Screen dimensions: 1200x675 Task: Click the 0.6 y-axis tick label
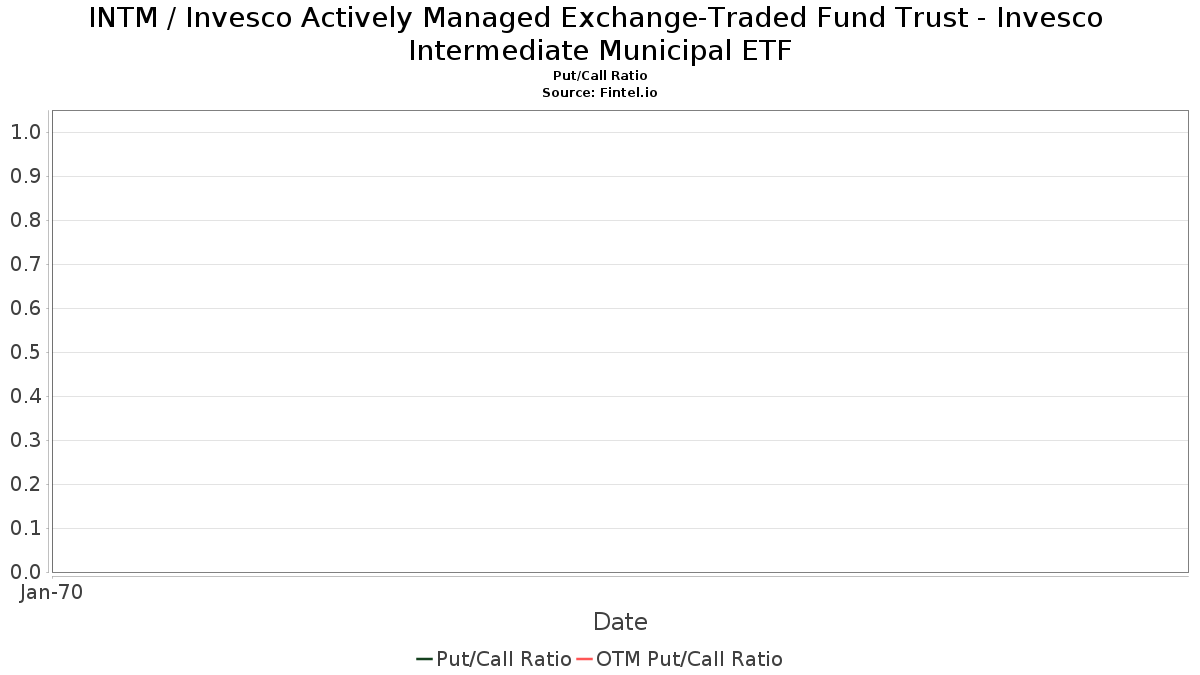coord(25,308)
